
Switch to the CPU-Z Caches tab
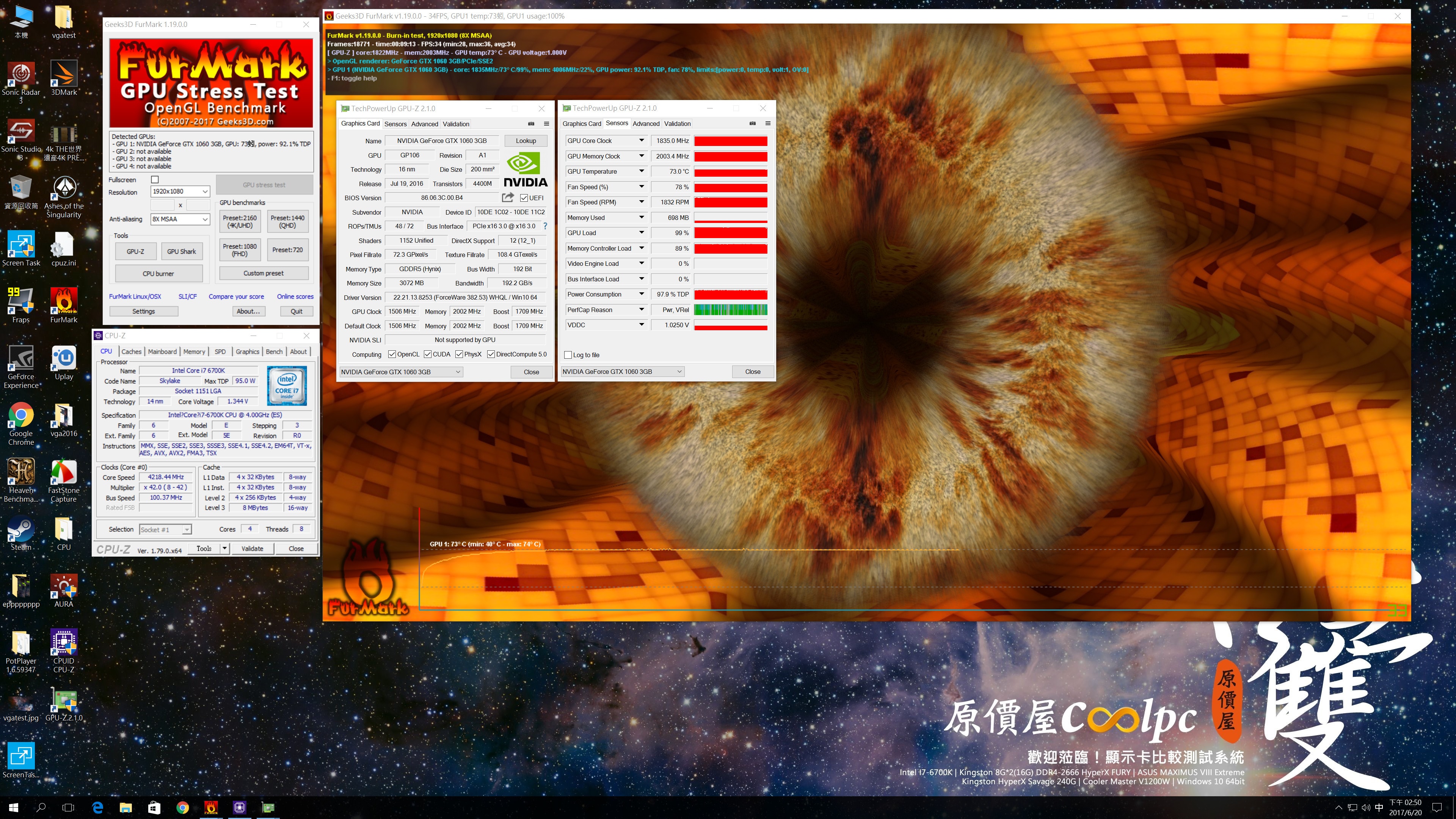pyautogui.click(x=131, y=351)
